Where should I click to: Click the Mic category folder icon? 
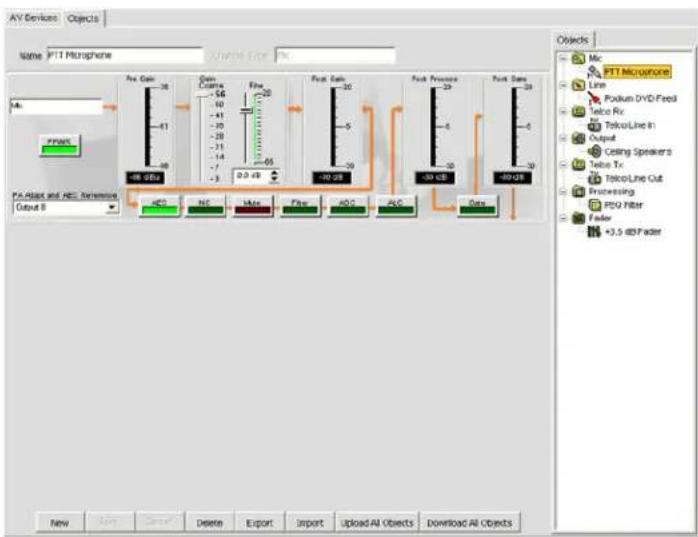(x=578, y=58)
